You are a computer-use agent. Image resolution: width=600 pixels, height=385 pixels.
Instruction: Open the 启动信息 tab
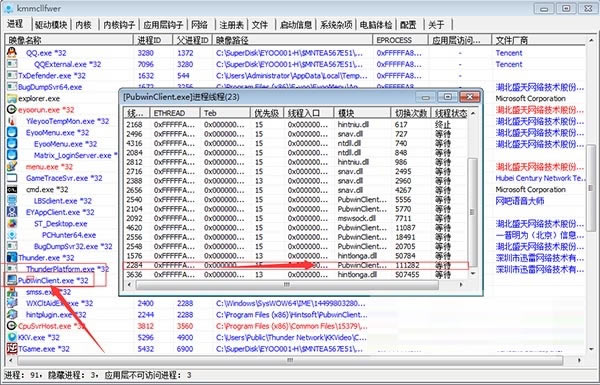[296, 25]
